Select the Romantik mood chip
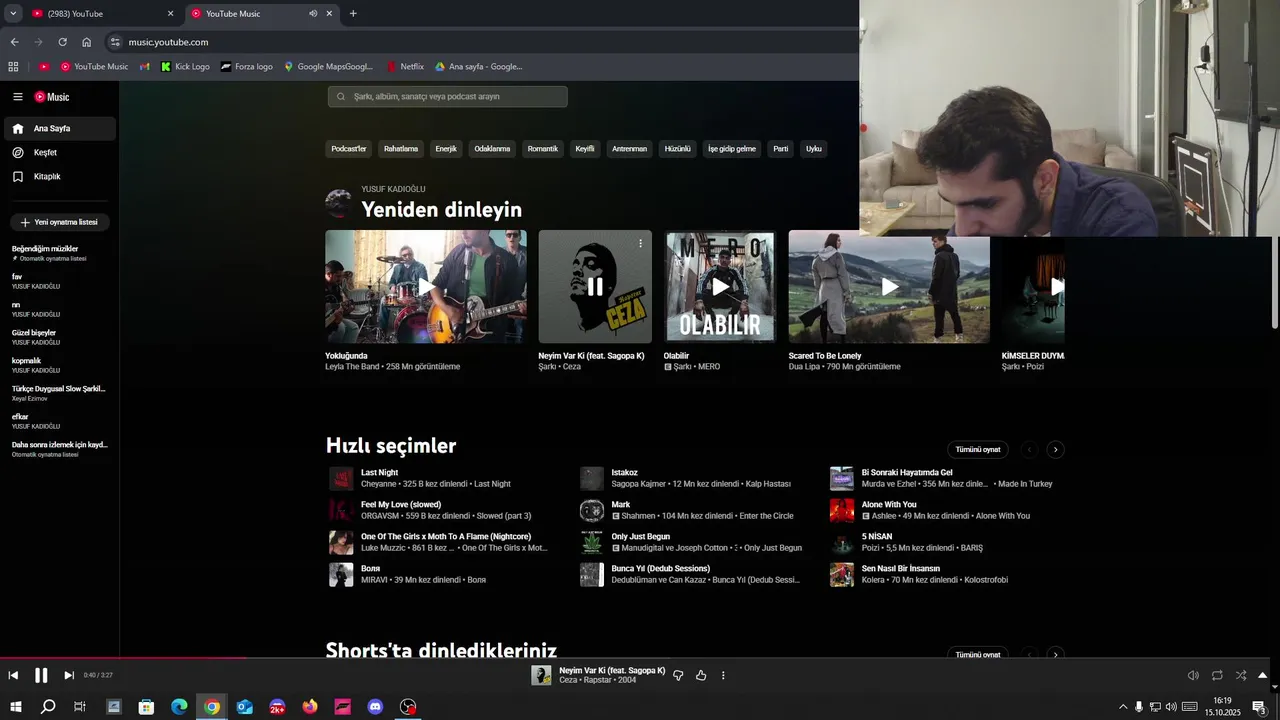Screen dimensions: 1280x720 point(543,149)
